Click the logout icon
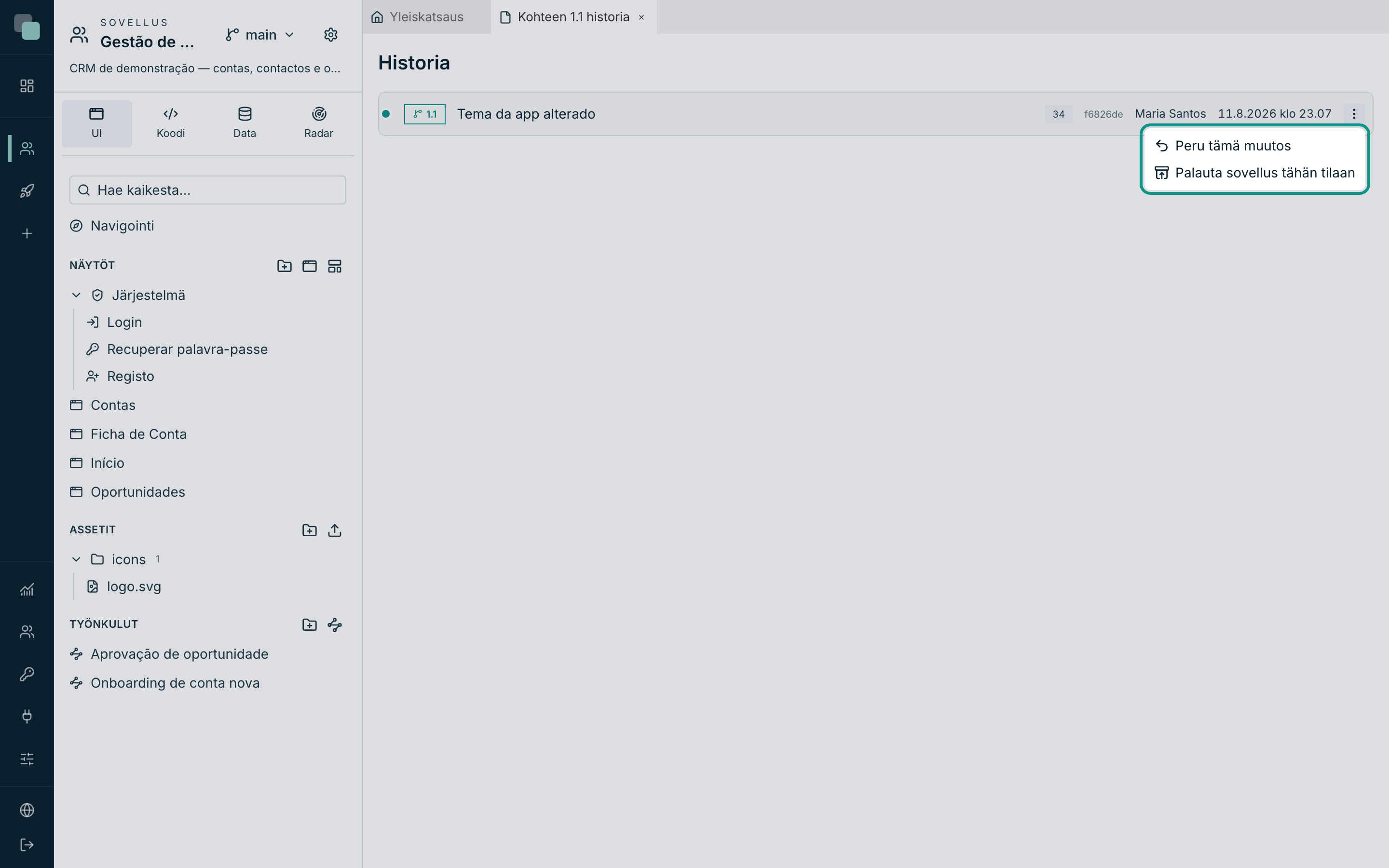 (27, 845)
